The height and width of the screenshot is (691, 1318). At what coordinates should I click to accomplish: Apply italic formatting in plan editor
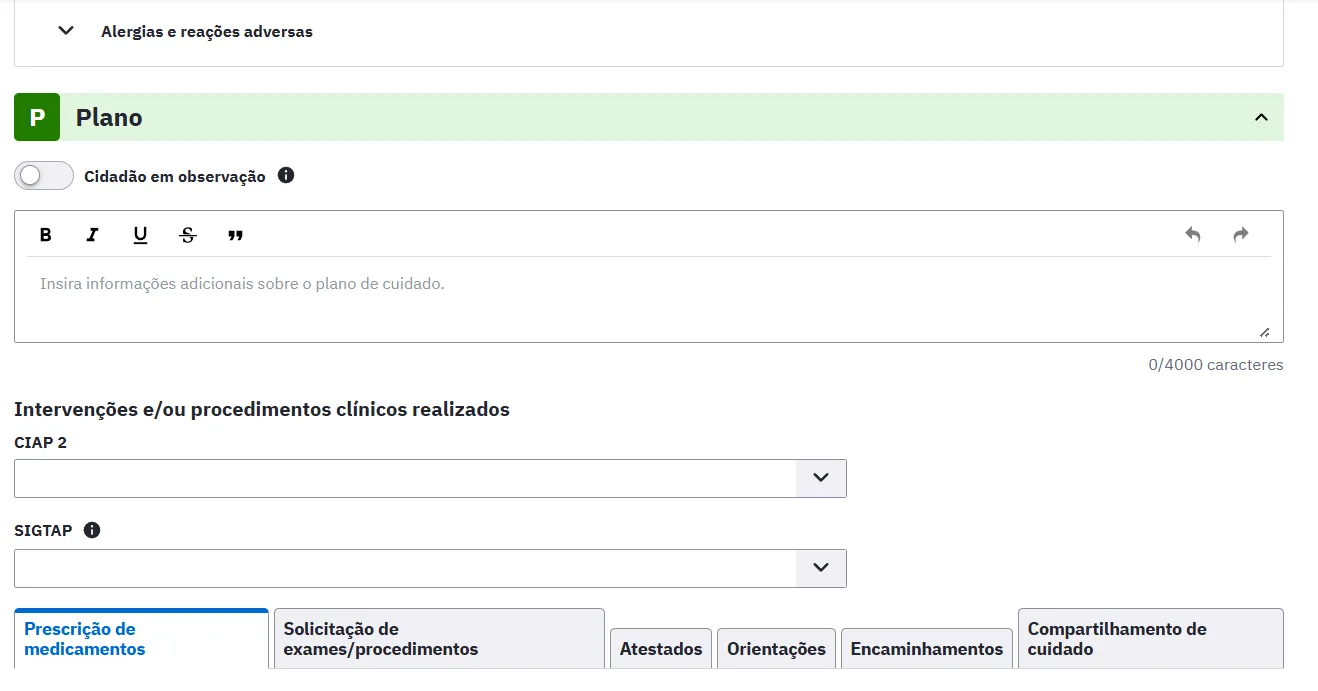pos(92,235)
